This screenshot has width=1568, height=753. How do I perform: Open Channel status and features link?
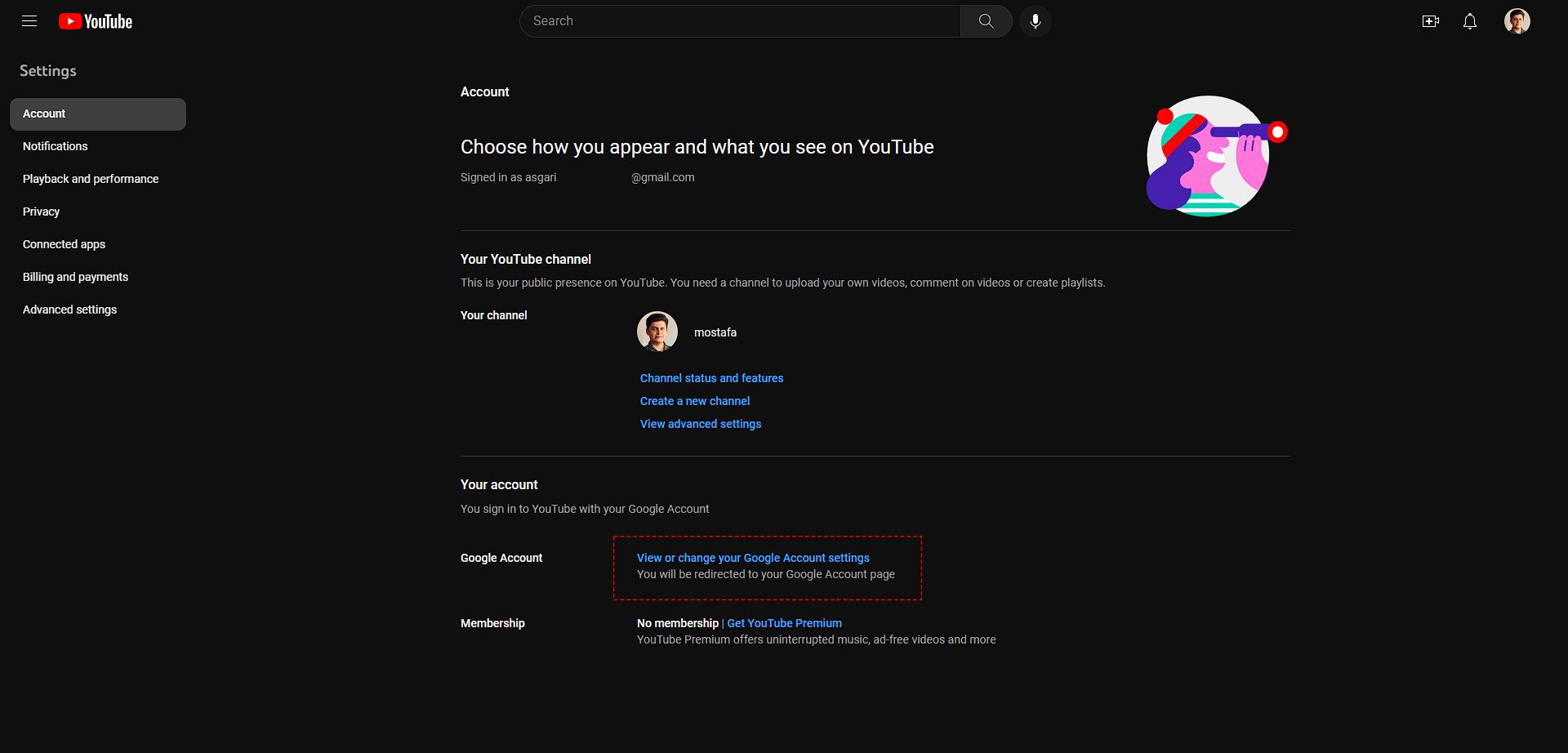pos(711,378)
